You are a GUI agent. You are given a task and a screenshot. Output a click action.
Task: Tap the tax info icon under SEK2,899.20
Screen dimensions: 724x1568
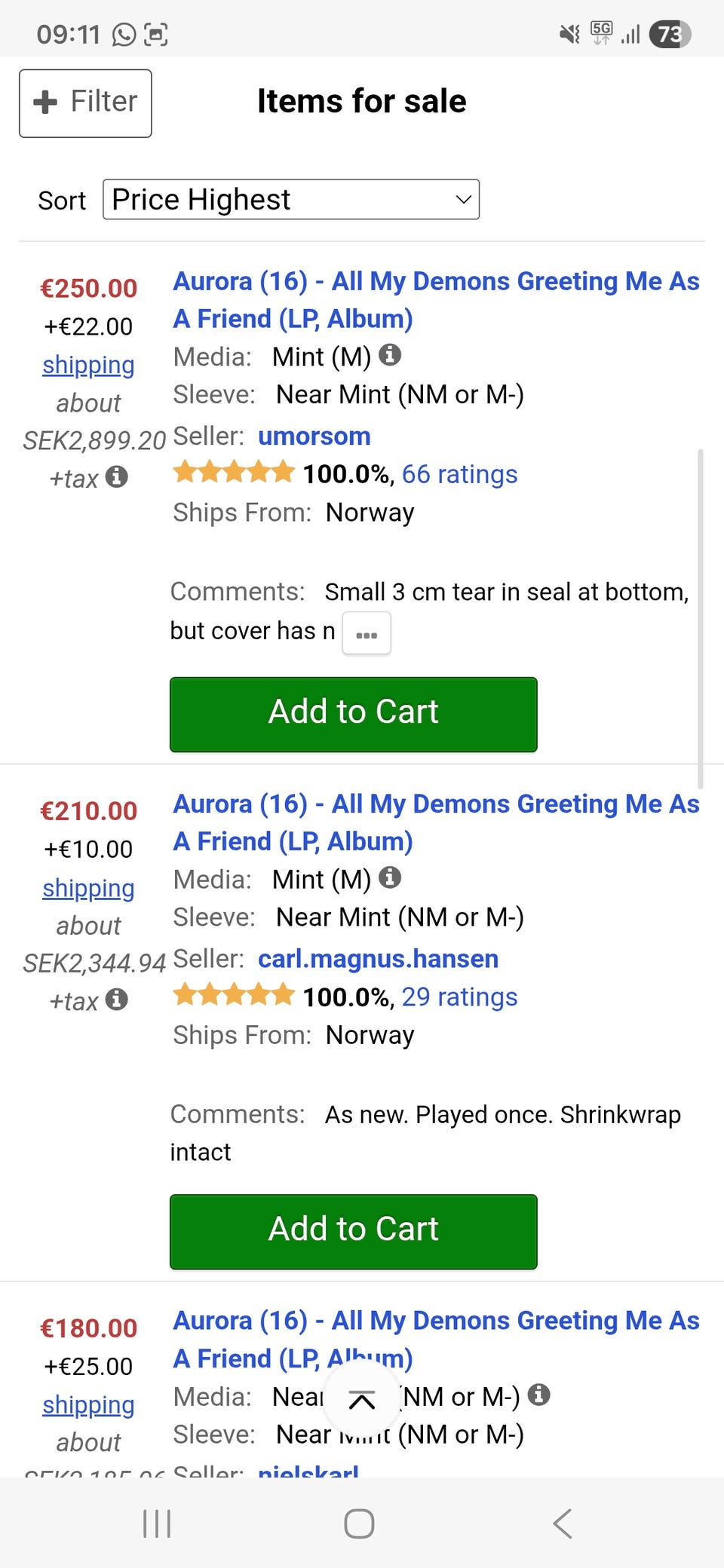(x=116, y=476)
